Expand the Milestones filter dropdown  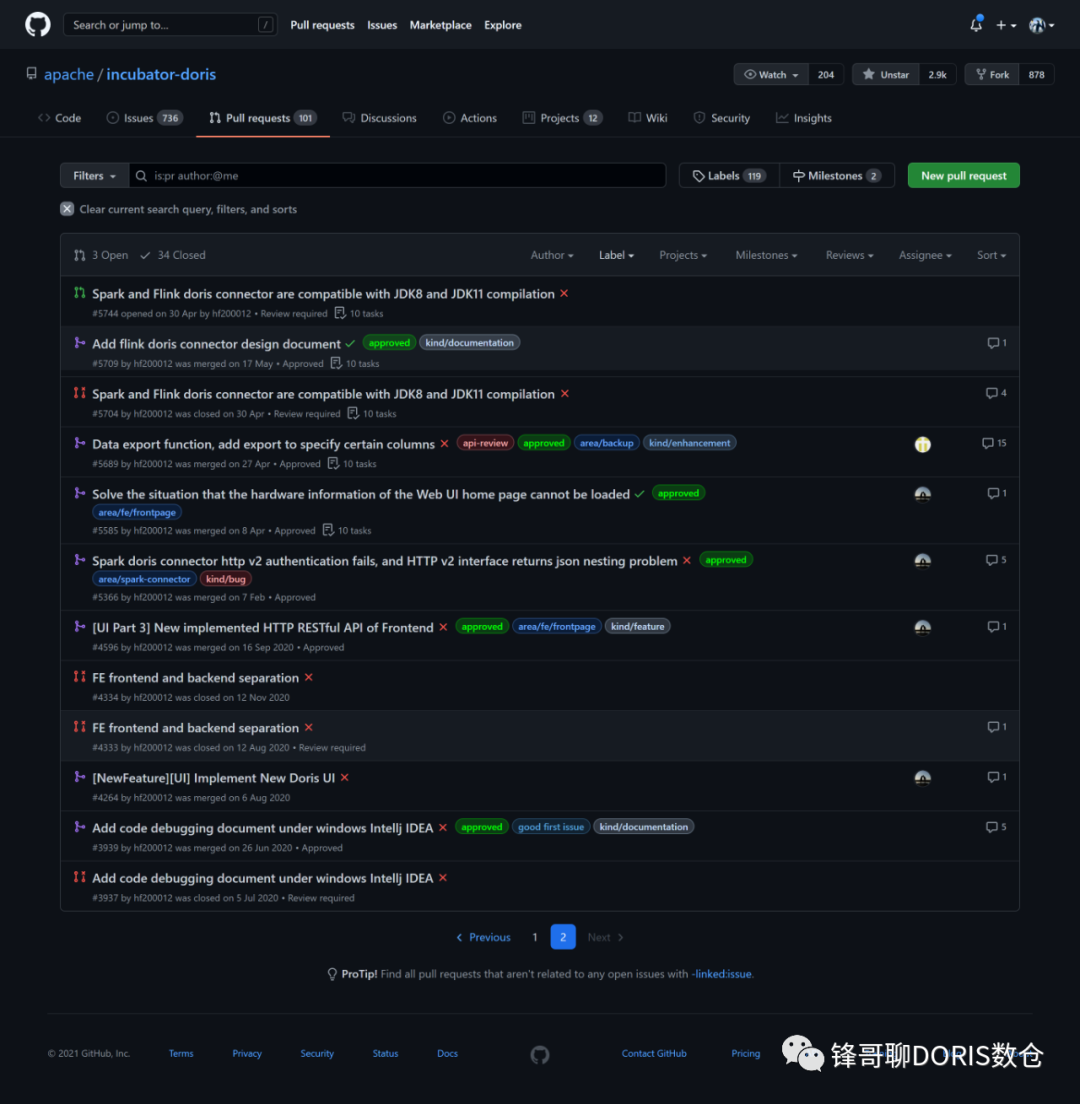click(x=766, y=255)
